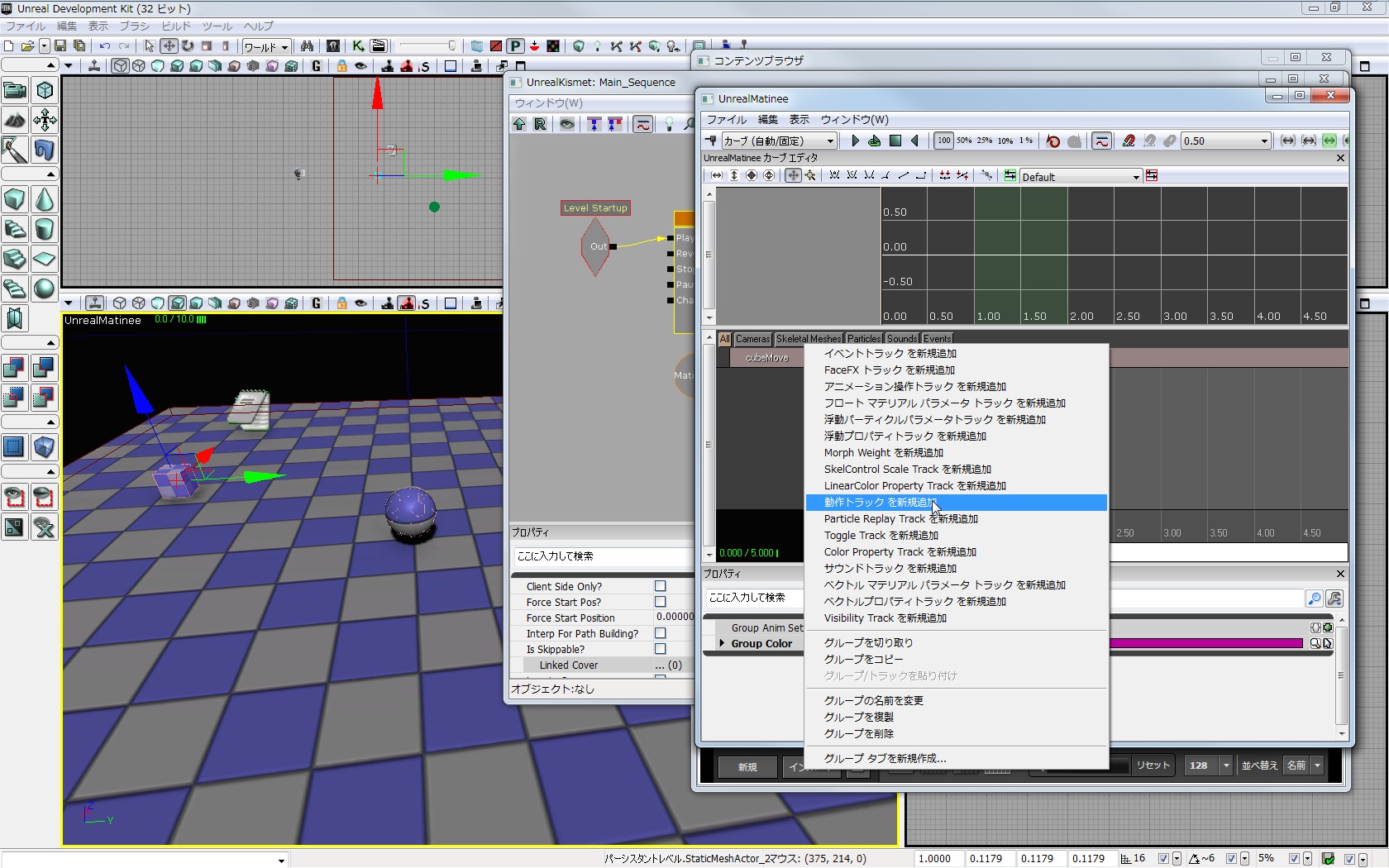Choose グループを削除 in the context menu
Screen dimensions: 1389x868
[858, 734]
